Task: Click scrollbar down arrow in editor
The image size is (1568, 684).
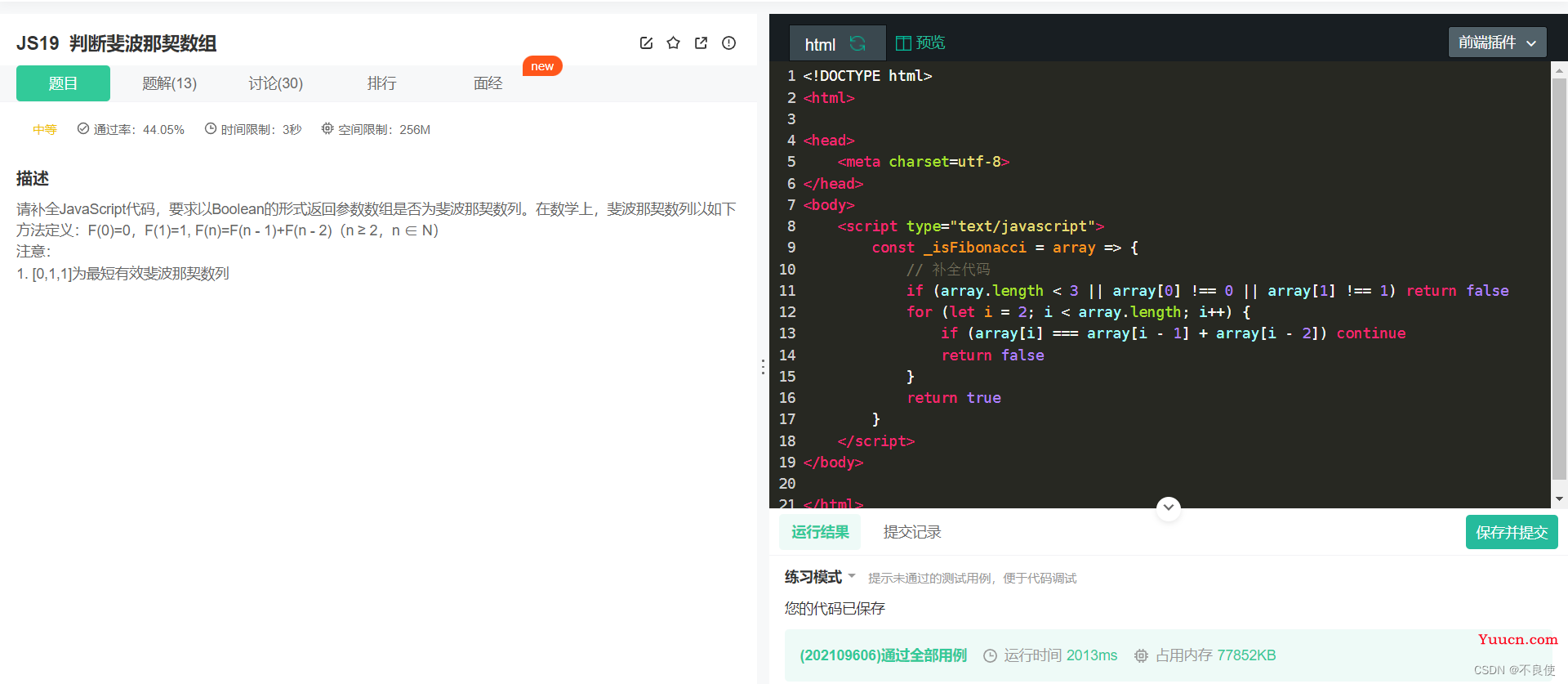Action: [x=1560, y=498]
